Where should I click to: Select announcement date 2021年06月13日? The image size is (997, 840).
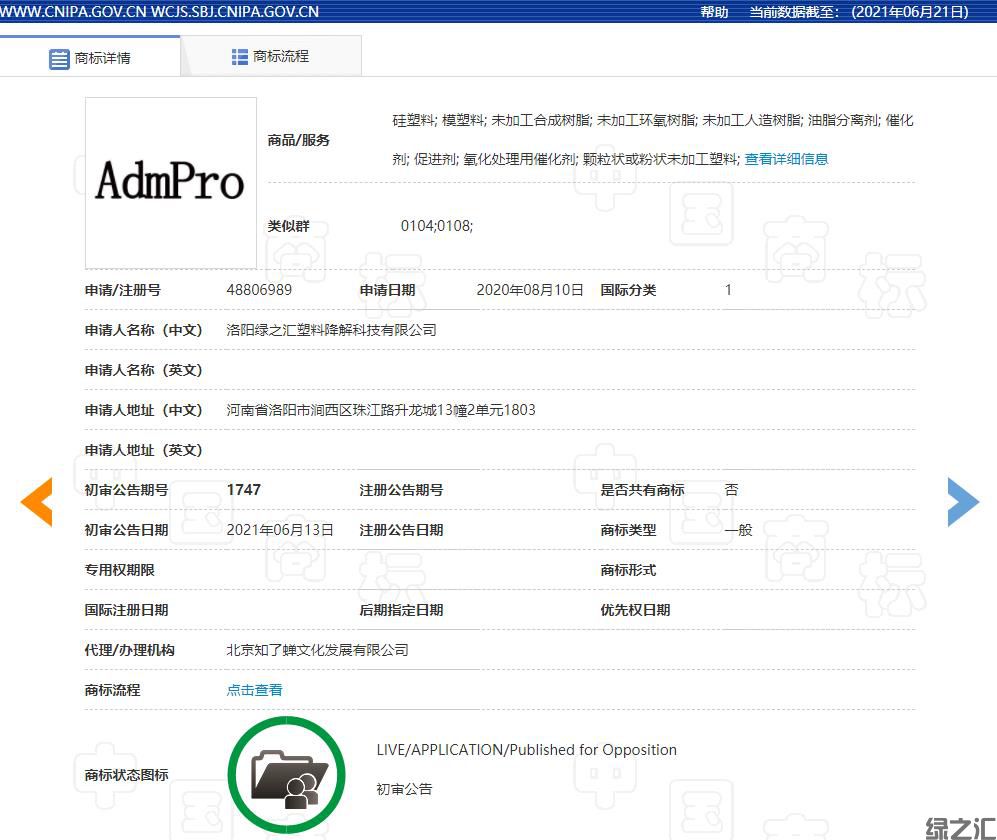[x=280, y=530]
